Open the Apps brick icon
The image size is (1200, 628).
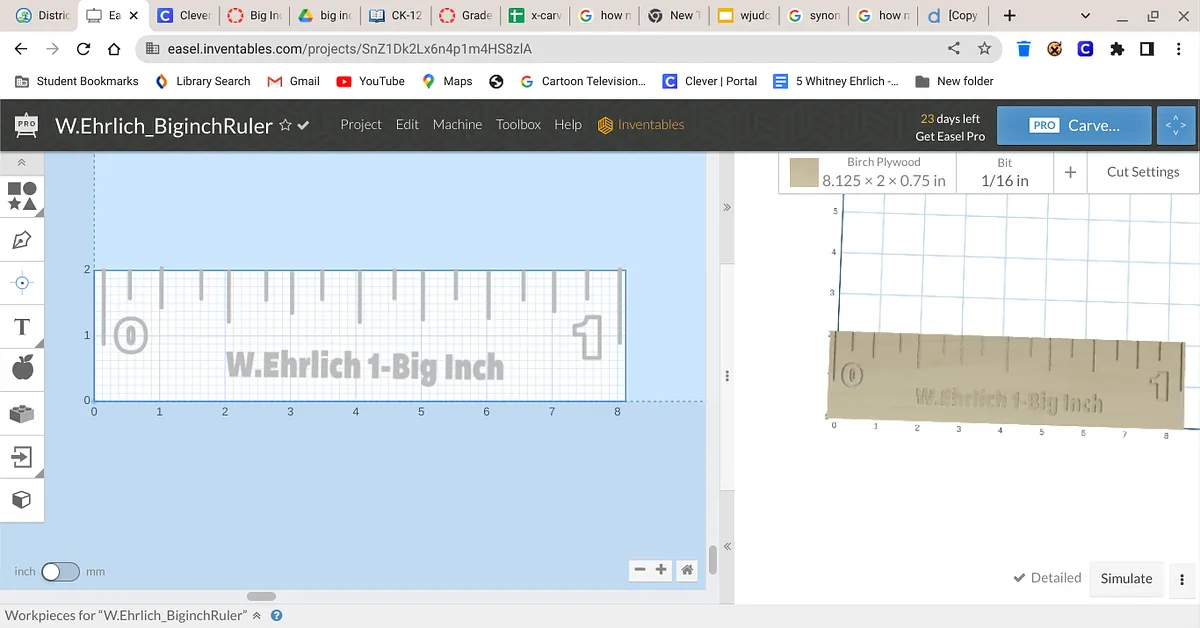22,413
